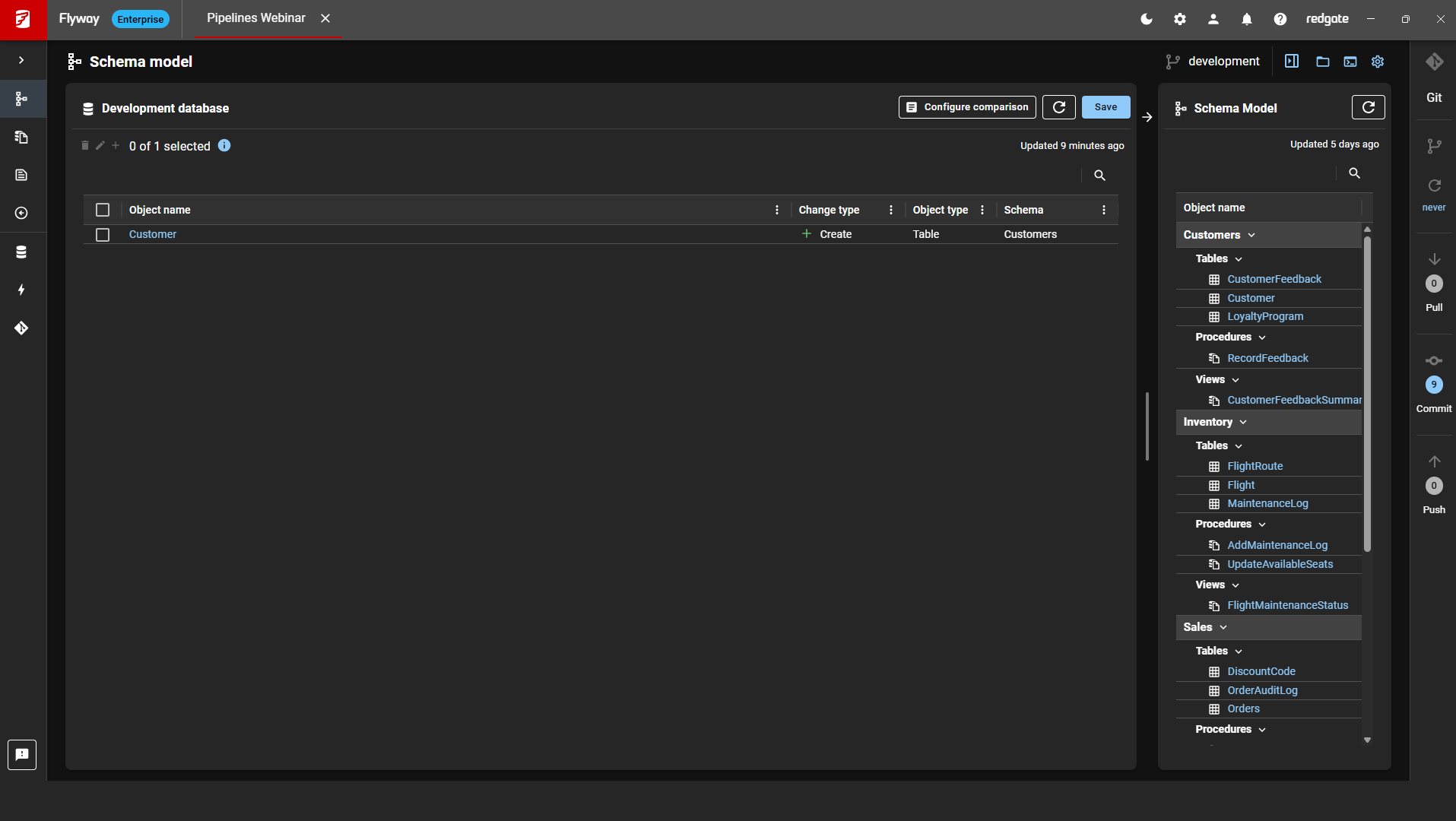Refresh the Schema Model panel

click(x=1368, y=107)
